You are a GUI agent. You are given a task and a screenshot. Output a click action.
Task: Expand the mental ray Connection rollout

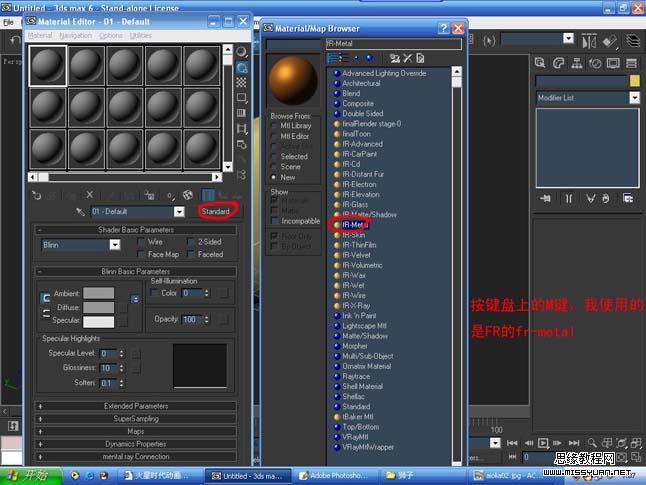pos(136,457)
